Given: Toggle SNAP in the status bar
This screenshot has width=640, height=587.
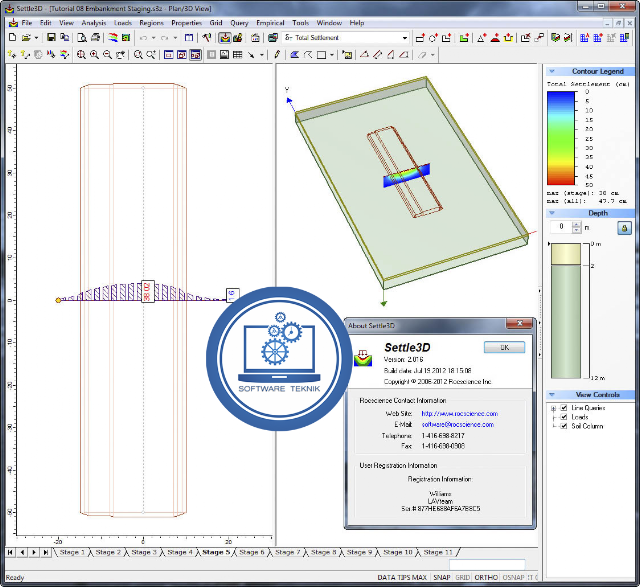Looking at the screenshot, I should click(442, 577).
